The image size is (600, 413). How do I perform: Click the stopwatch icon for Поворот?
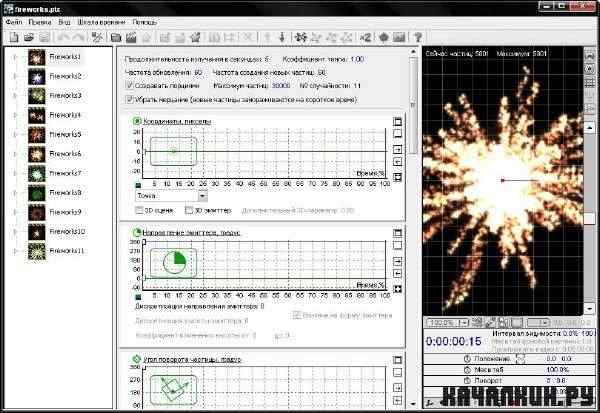coord(467,381)
